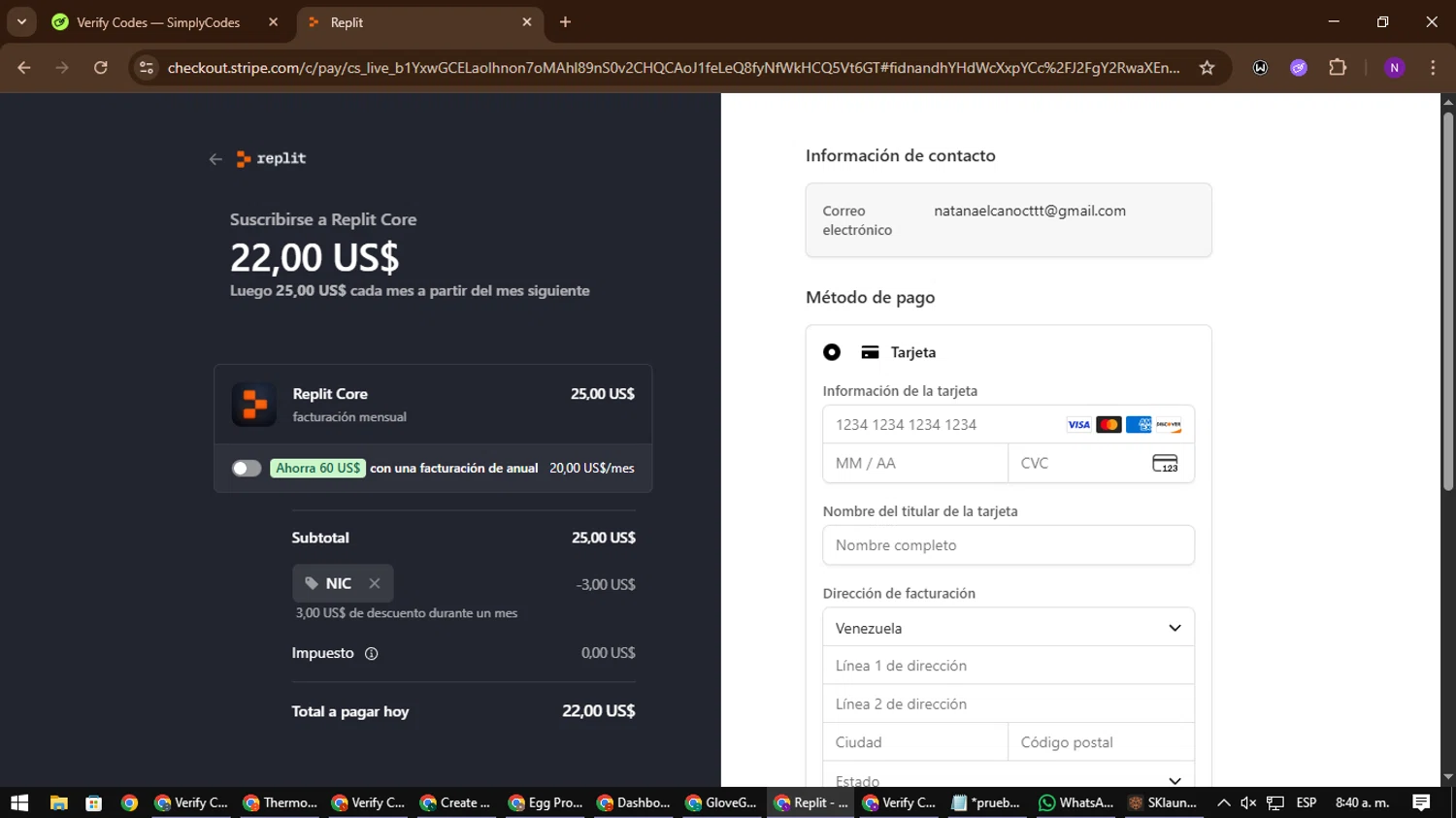Viewport: 1456px width, 818px height.
Task: Click the 8:40 a. m. clock
Action: (1363, 802)
